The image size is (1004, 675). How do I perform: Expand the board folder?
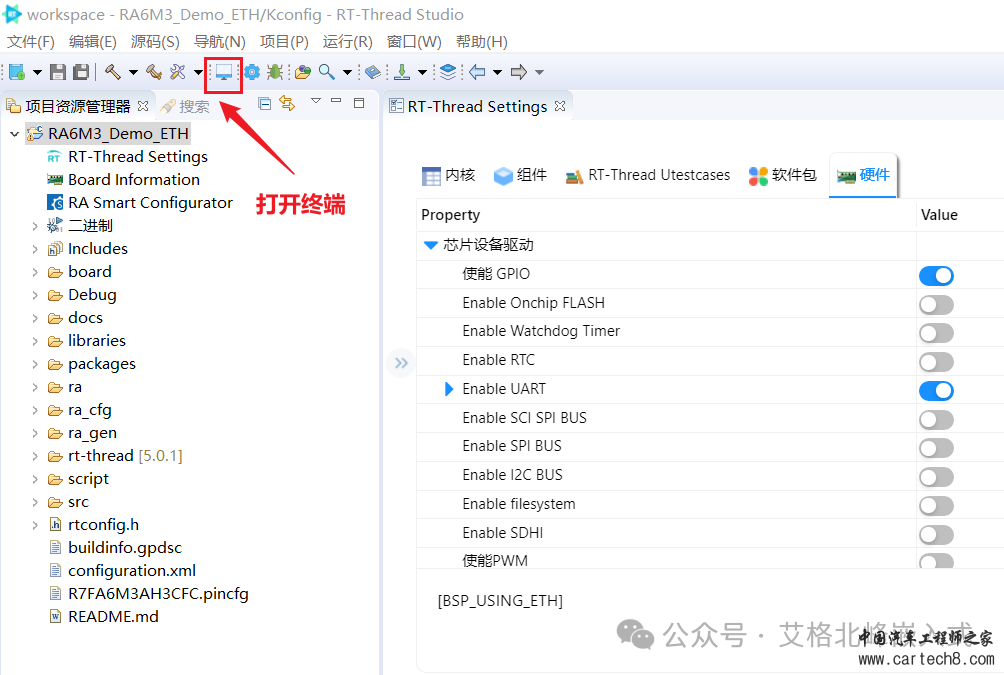coord(35,272)
